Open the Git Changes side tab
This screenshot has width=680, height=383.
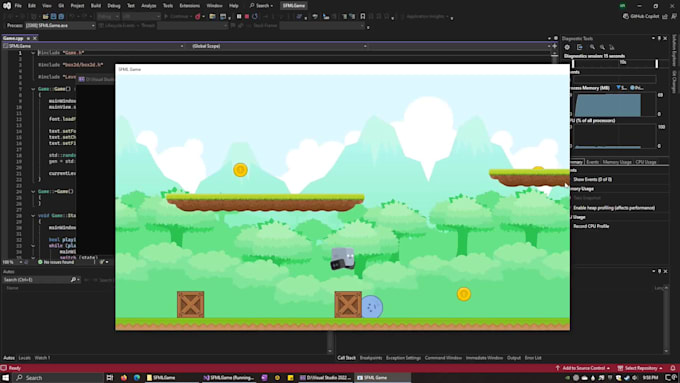pyautogui.click(x=674, y=82)
